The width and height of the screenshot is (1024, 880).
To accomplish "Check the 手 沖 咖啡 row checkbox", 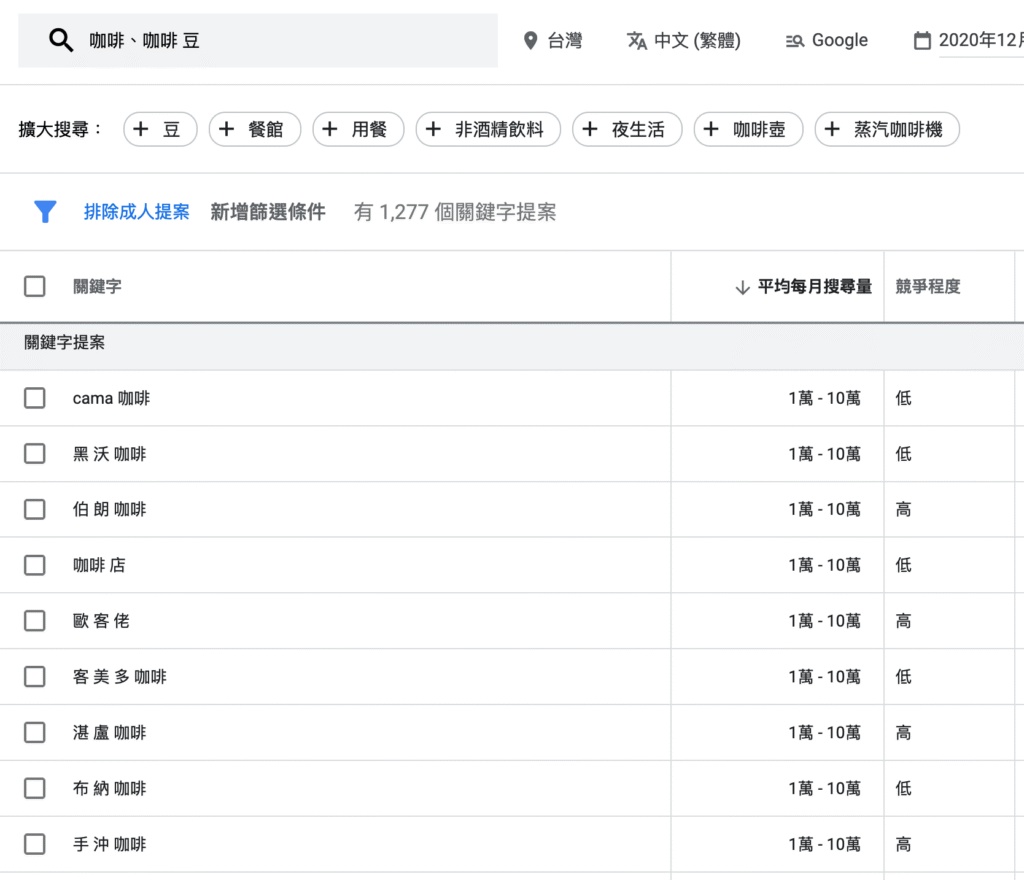I will coord(35,843).
